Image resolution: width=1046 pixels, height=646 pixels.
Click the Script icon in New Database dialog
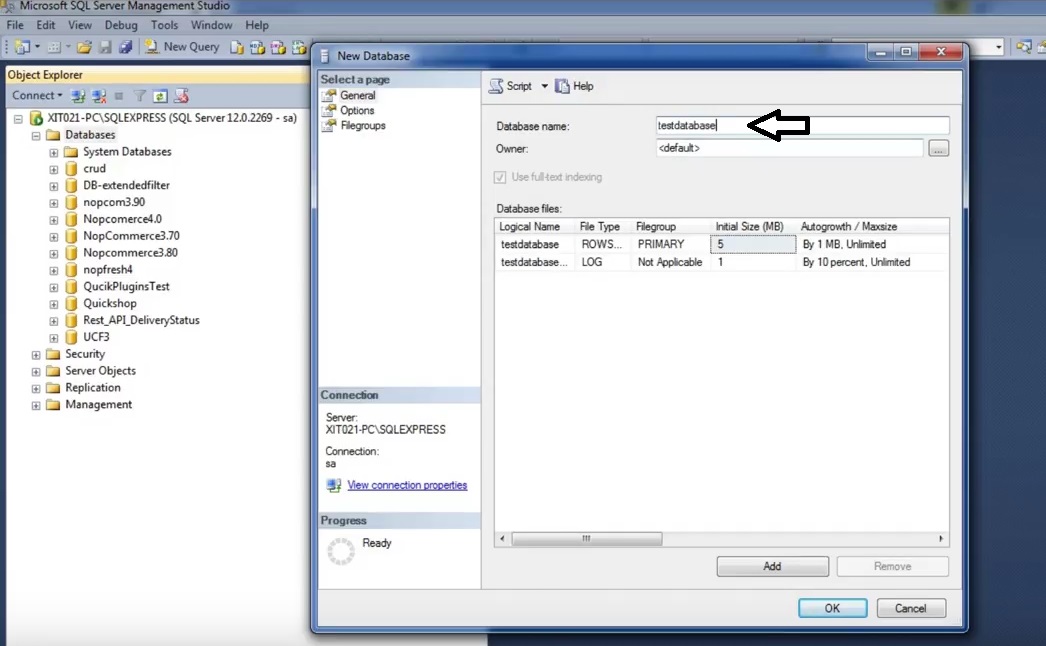coord(496,86)
